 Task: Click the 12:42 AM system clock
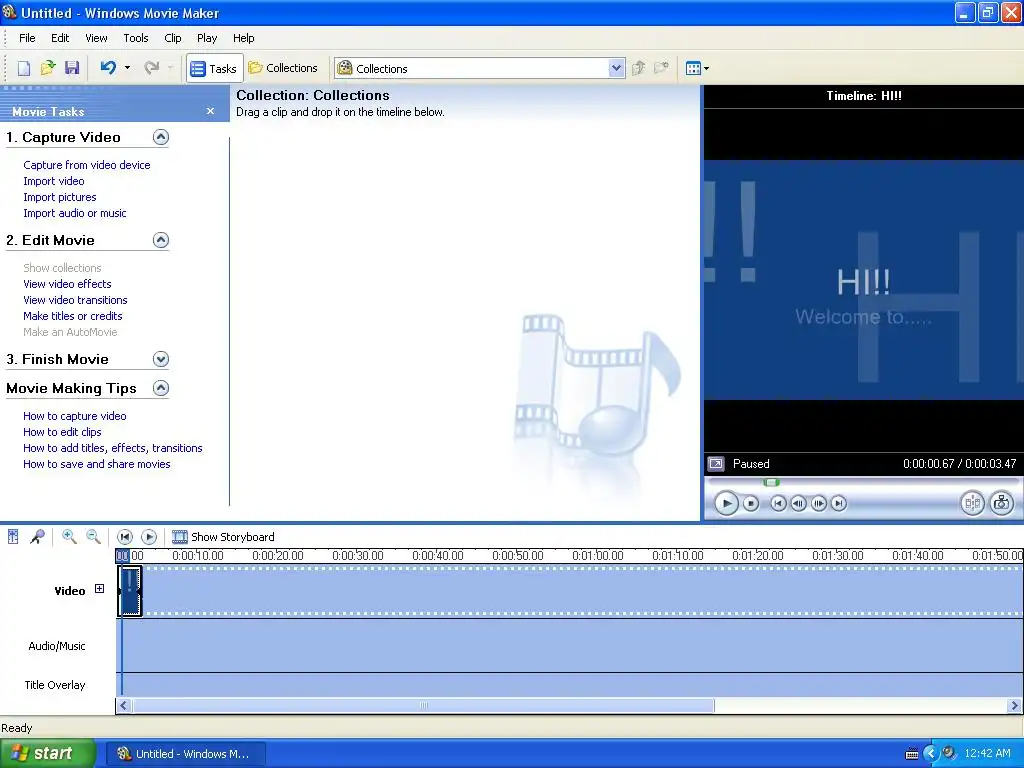987,754
